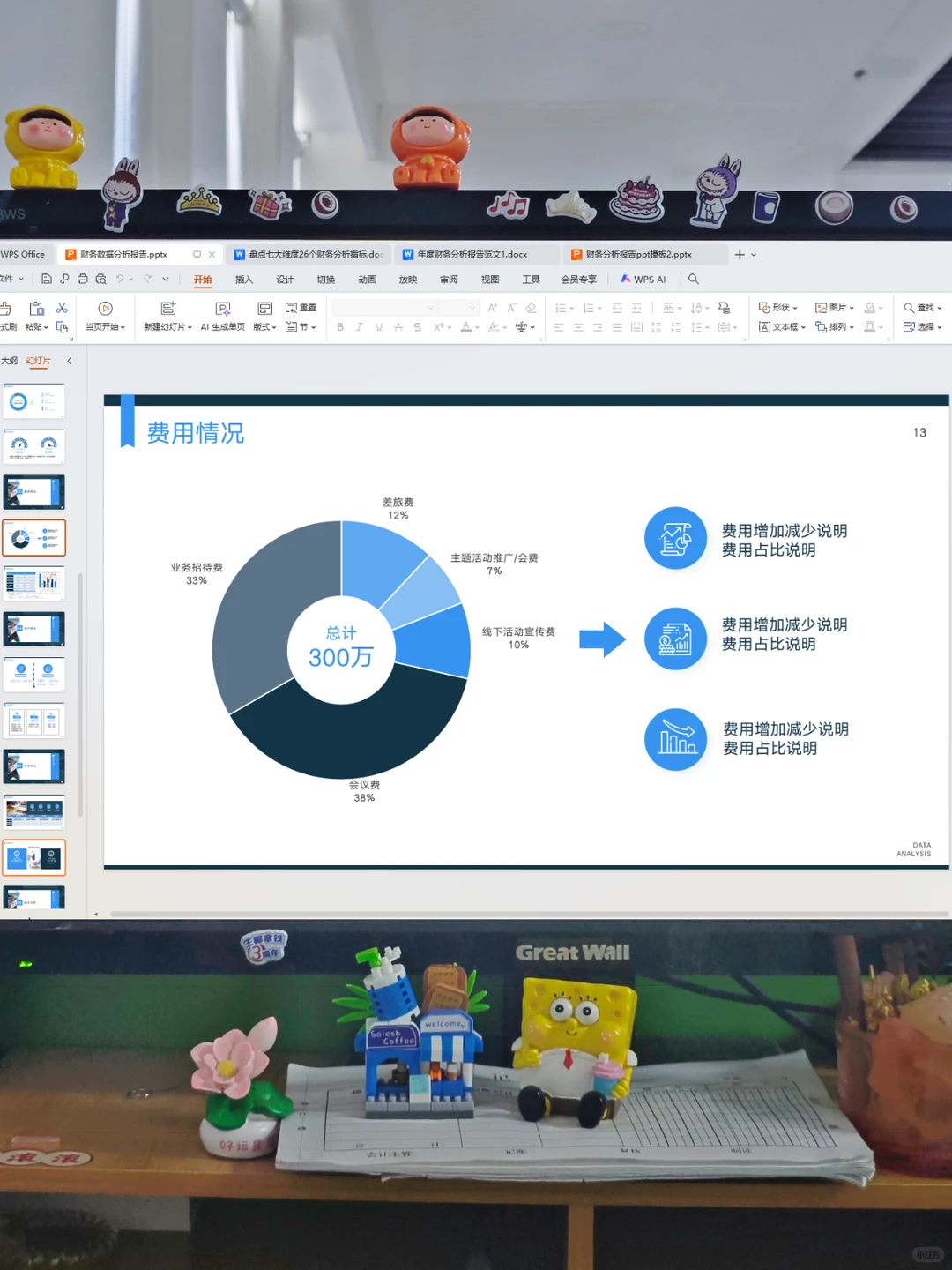The width and height of the screenshot is (952, 1270).
Task: Click the Print icon in quick toolbar
Action: [x=82, y=280]
